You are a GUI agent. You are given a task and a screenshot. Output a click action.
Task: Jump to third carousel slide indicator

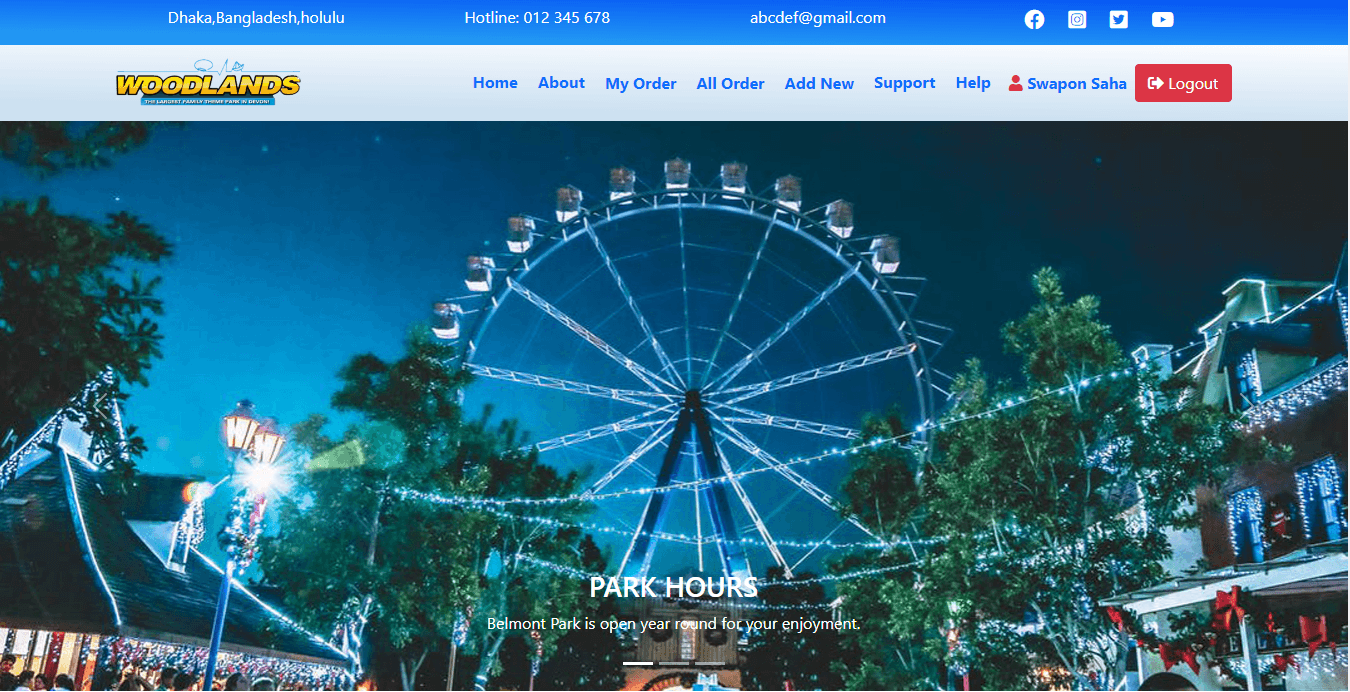click(710, 663)
